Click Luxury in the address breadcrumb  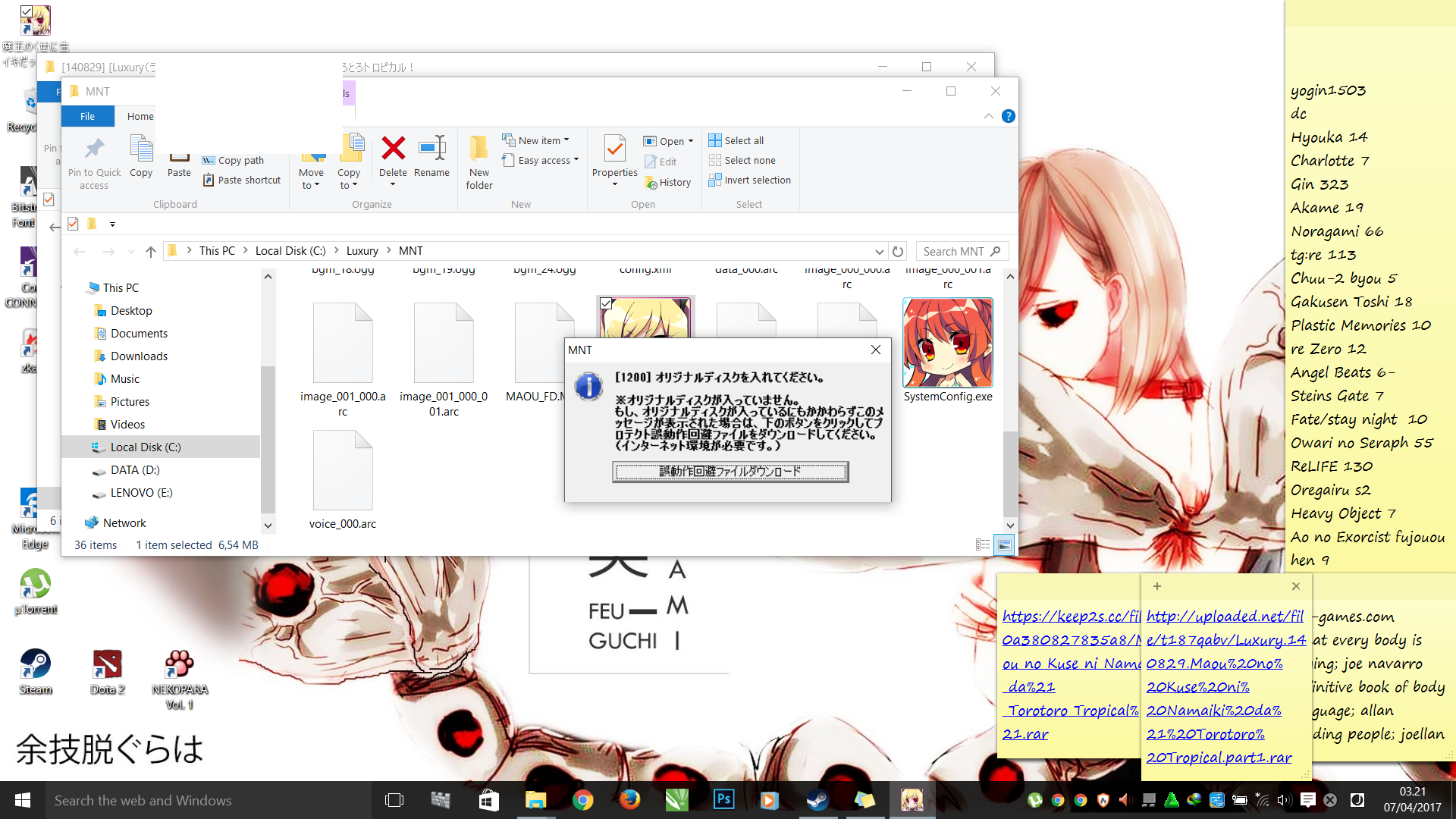click(362, 251)
